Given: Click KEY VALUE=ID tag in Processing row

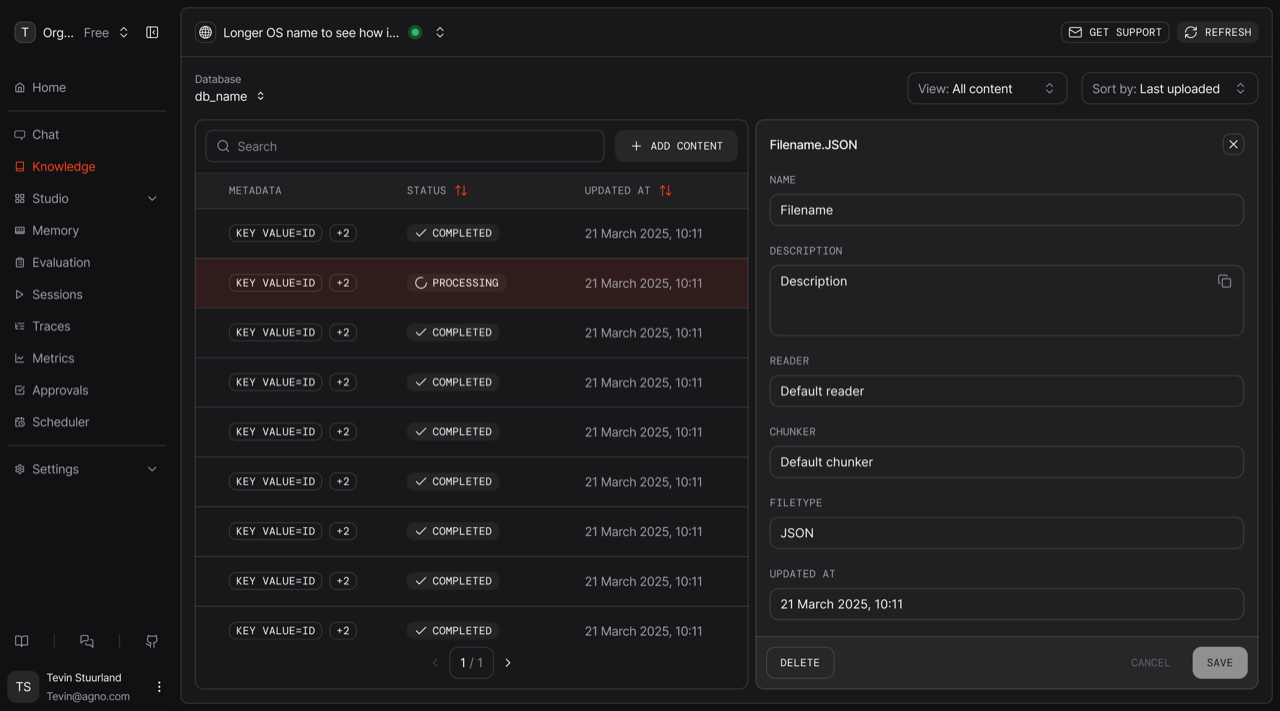Looking at the screenshot, I should [x=275, y=283].
